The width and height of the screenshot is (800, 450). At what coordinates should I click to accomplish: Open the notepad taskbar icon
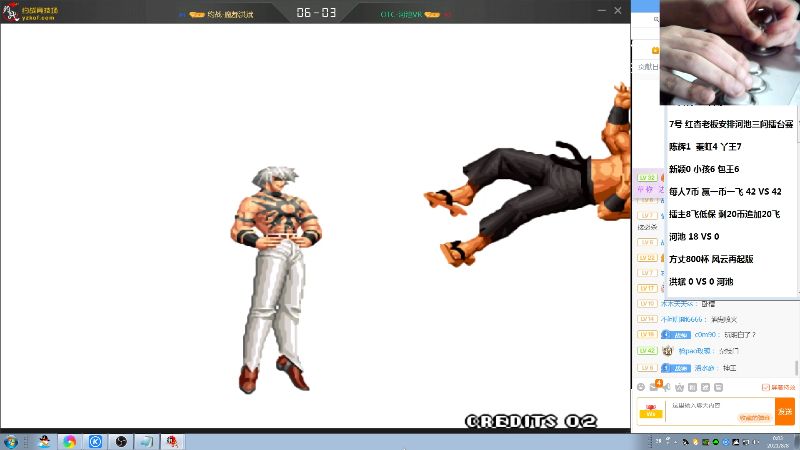[x=146, y=441]
